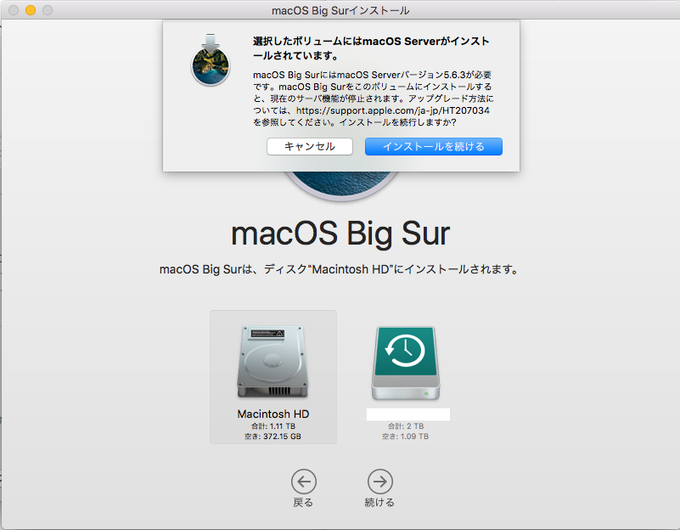Viewport: 680px width, 530px height.
Task: Click the Big Sur installer icon in dialog
Action: (210, 60)
